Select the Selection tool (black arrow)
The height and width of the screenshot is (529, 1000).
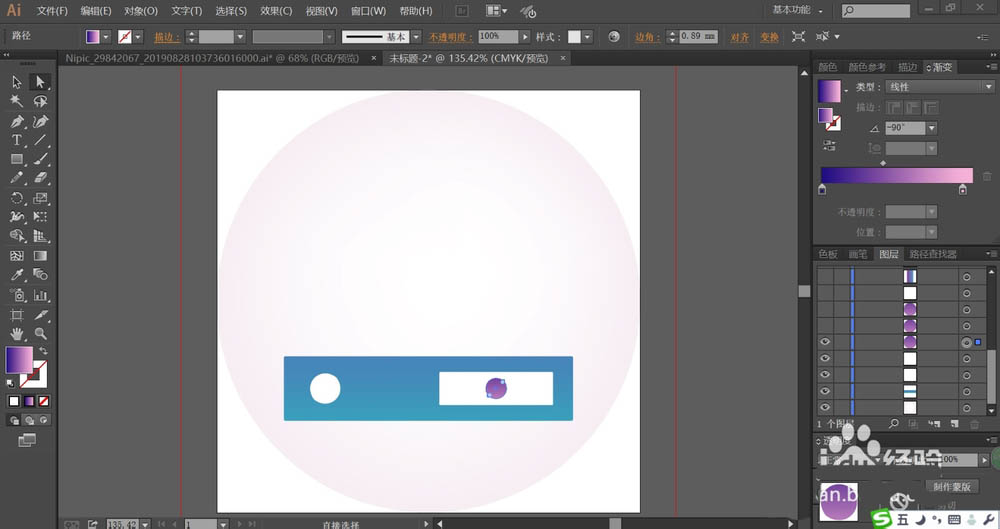pos(17,82)
